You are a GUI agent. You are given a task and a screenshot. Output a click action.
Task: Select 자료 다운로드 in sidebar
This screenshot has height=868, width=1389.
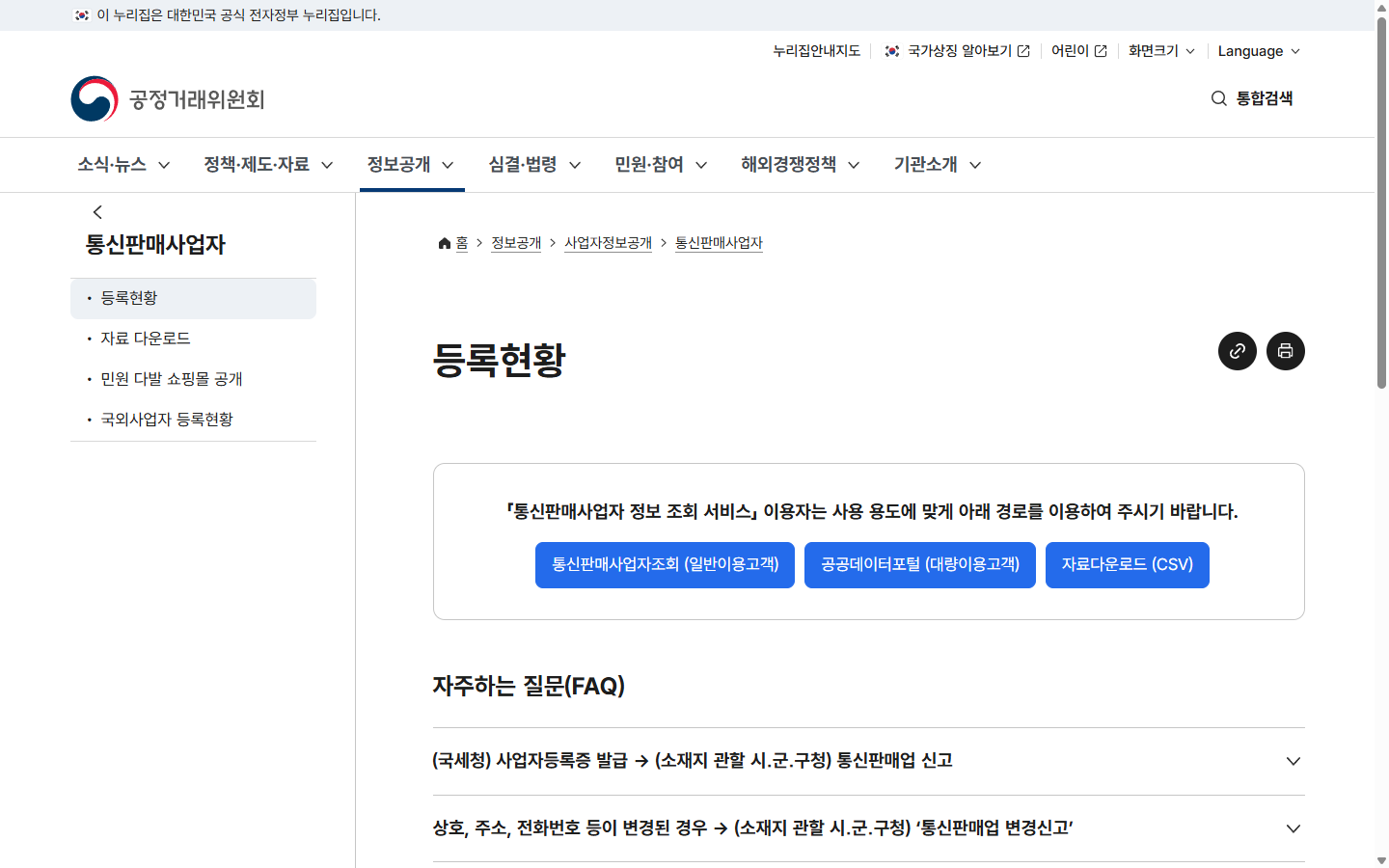pyautogui.click(x=193, y=339)
